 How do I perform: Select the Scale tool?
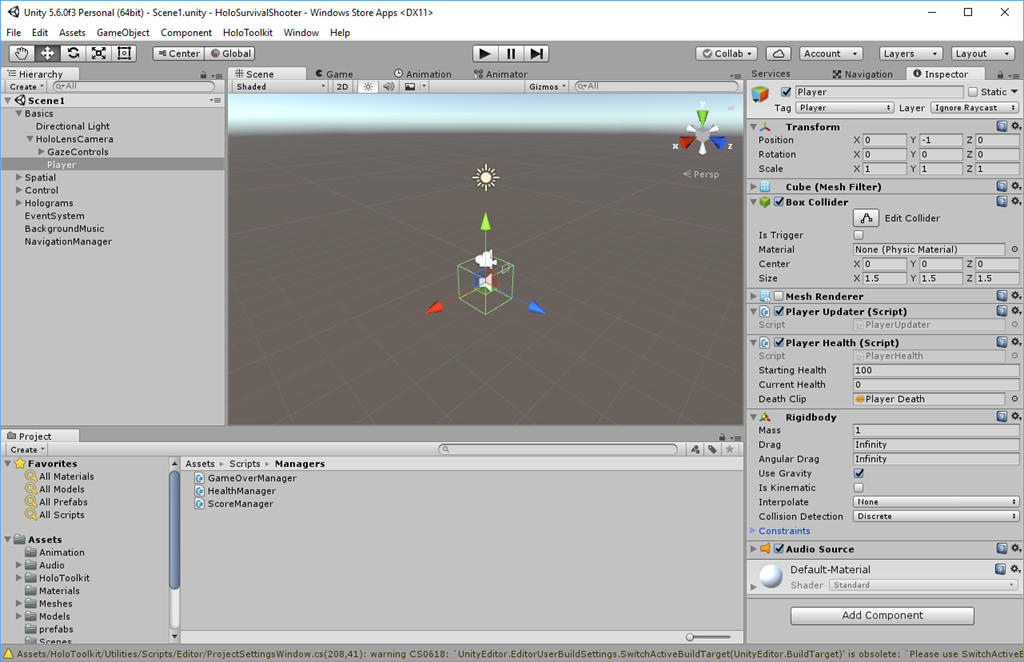(x=99, y=54)
